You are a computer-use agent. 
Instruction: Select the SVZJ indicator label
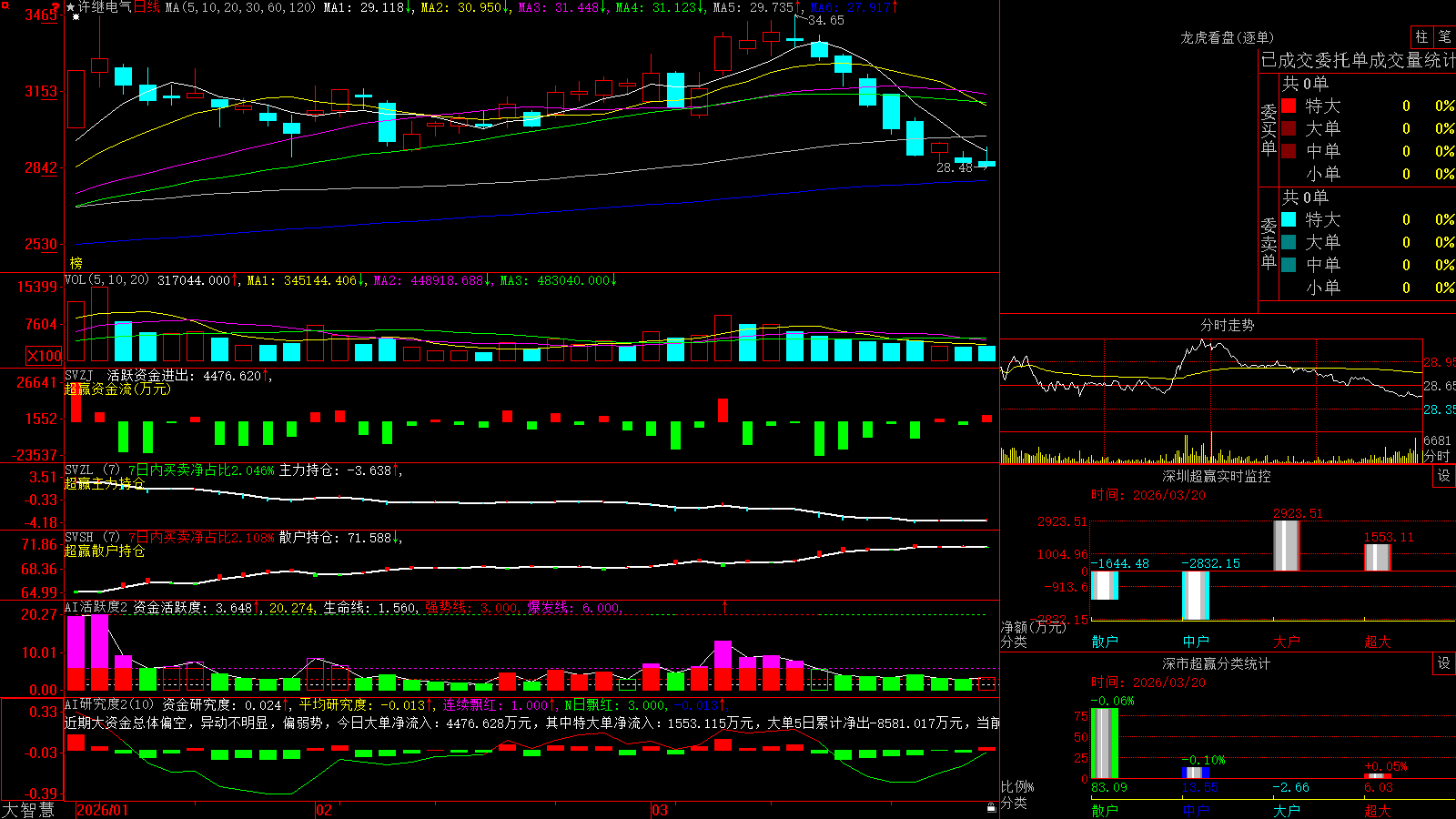click(79, 375)
